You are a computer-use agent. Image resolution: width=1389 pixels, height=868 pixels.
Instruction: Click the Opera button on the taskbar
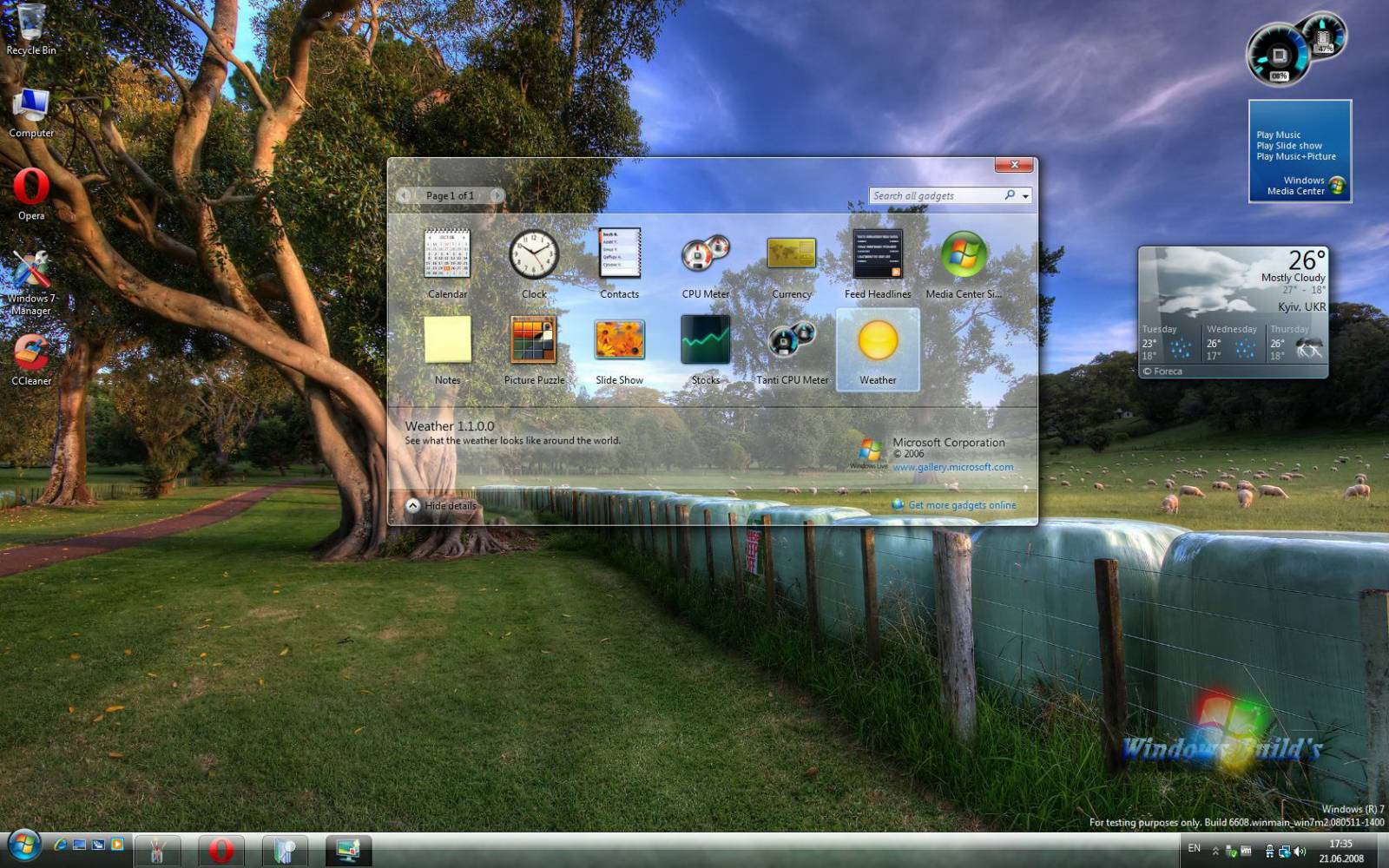221,851
